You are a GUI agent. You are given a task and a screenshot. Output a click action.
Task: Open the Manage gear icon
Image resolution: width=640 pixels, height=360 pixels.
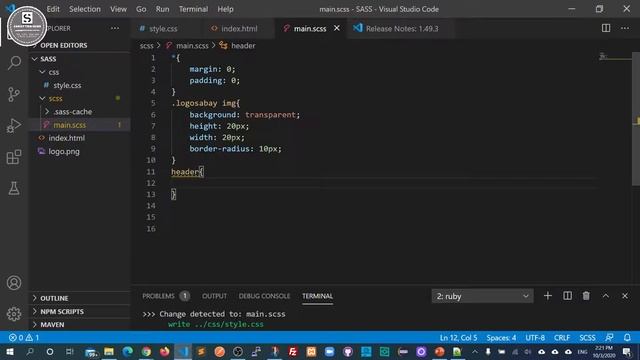point(14,314)
